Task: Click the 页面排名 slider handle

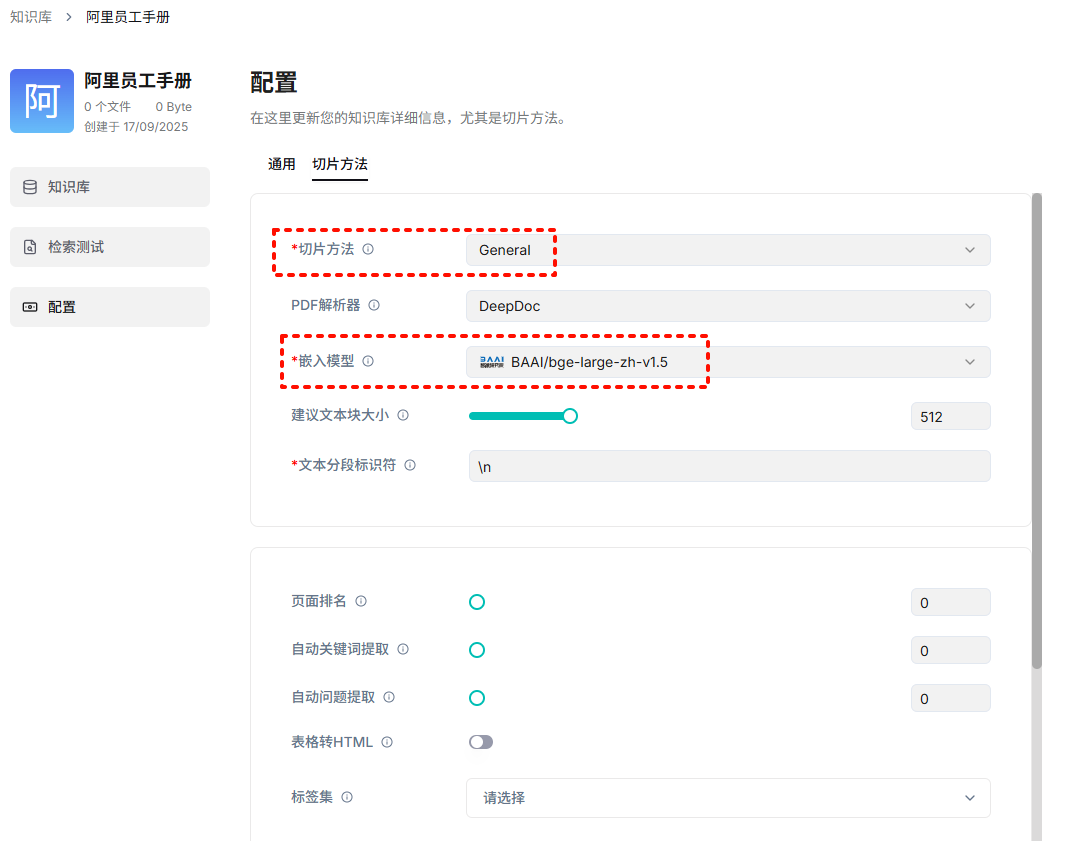Action: point(477,602)
